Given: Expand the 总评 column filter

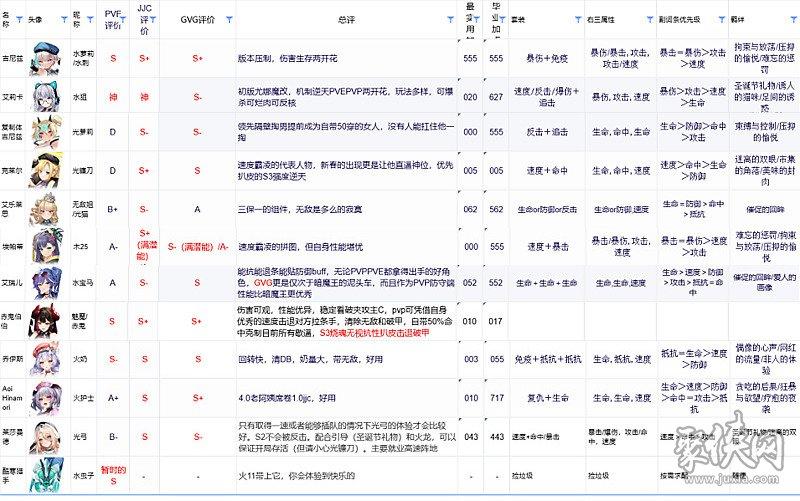Looking at the screenshot, I should (456, 20).
